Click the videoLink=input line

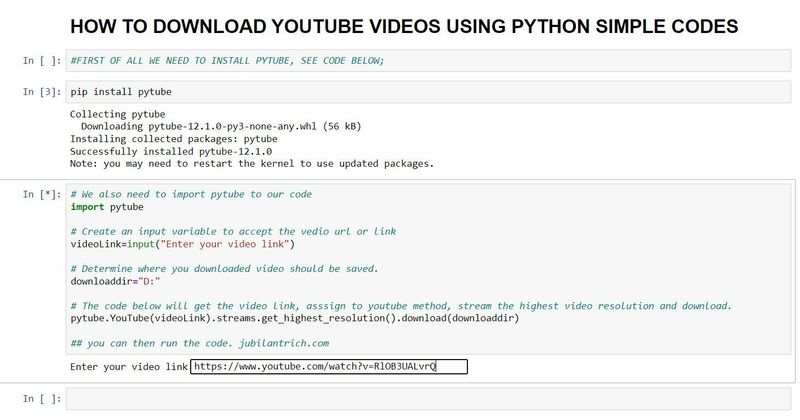pyautogui.click(x=183, y=244)
